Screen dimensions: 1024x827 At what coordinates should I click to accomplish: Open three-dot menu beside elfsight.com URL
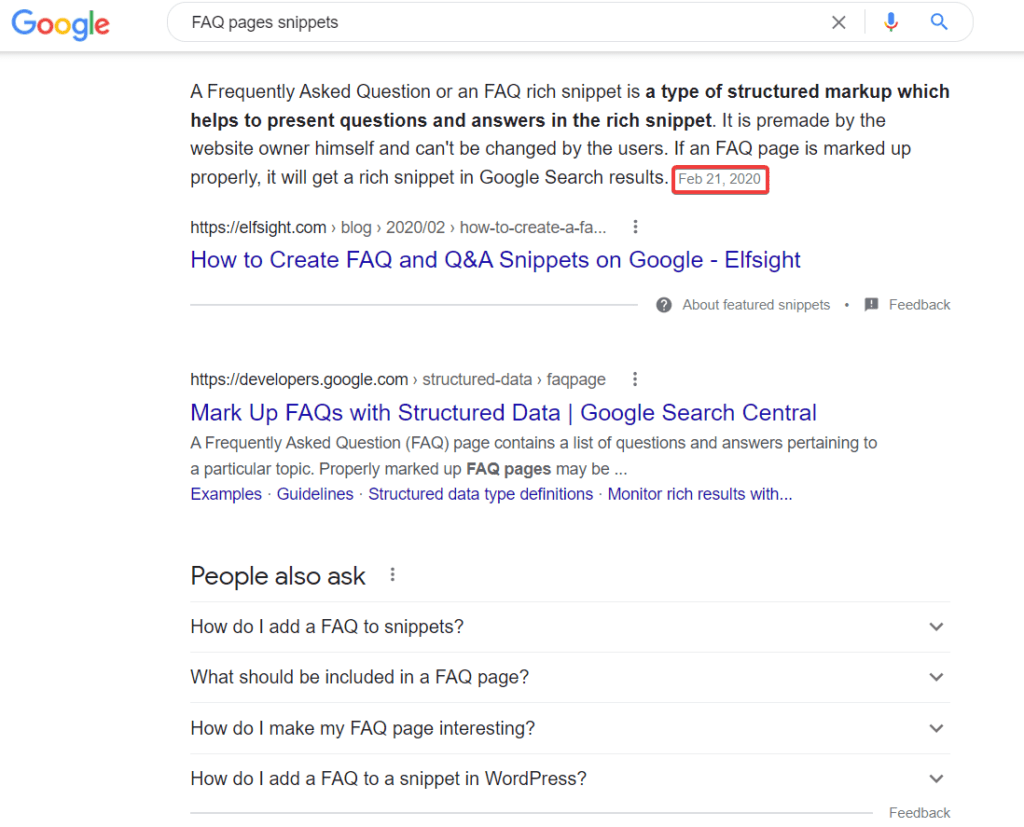tap(635, 227)
